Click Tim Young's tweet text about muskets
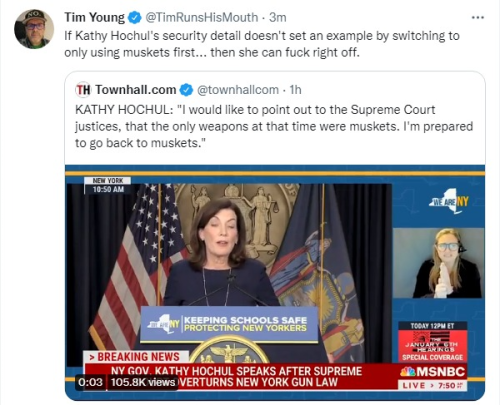The width and height of the screenshot is (500, 405). (x=262, y=44)
